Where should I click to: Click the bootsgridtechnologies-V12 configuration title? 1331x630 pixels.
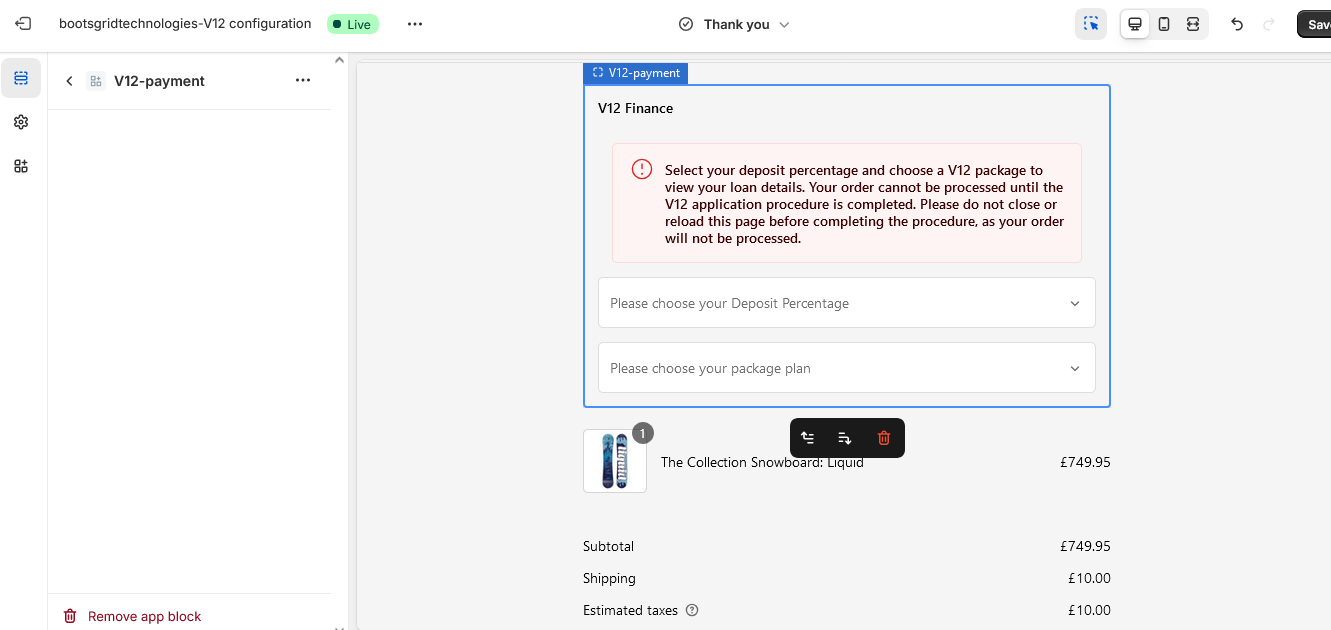pyautogui.click(x=185, y=24)
